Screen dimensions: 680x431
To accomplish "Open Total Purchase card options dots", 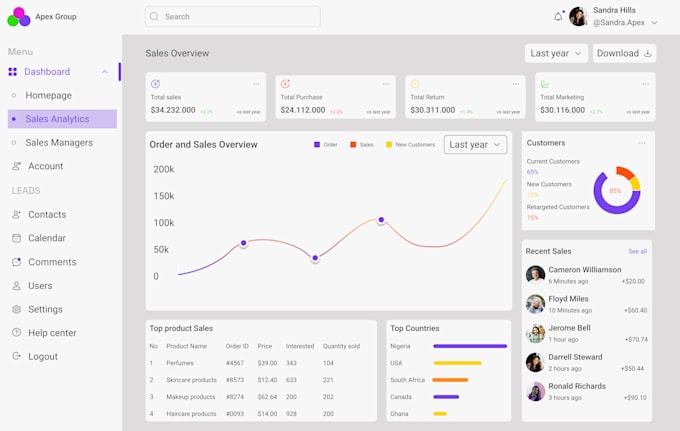I will [386, 84].
